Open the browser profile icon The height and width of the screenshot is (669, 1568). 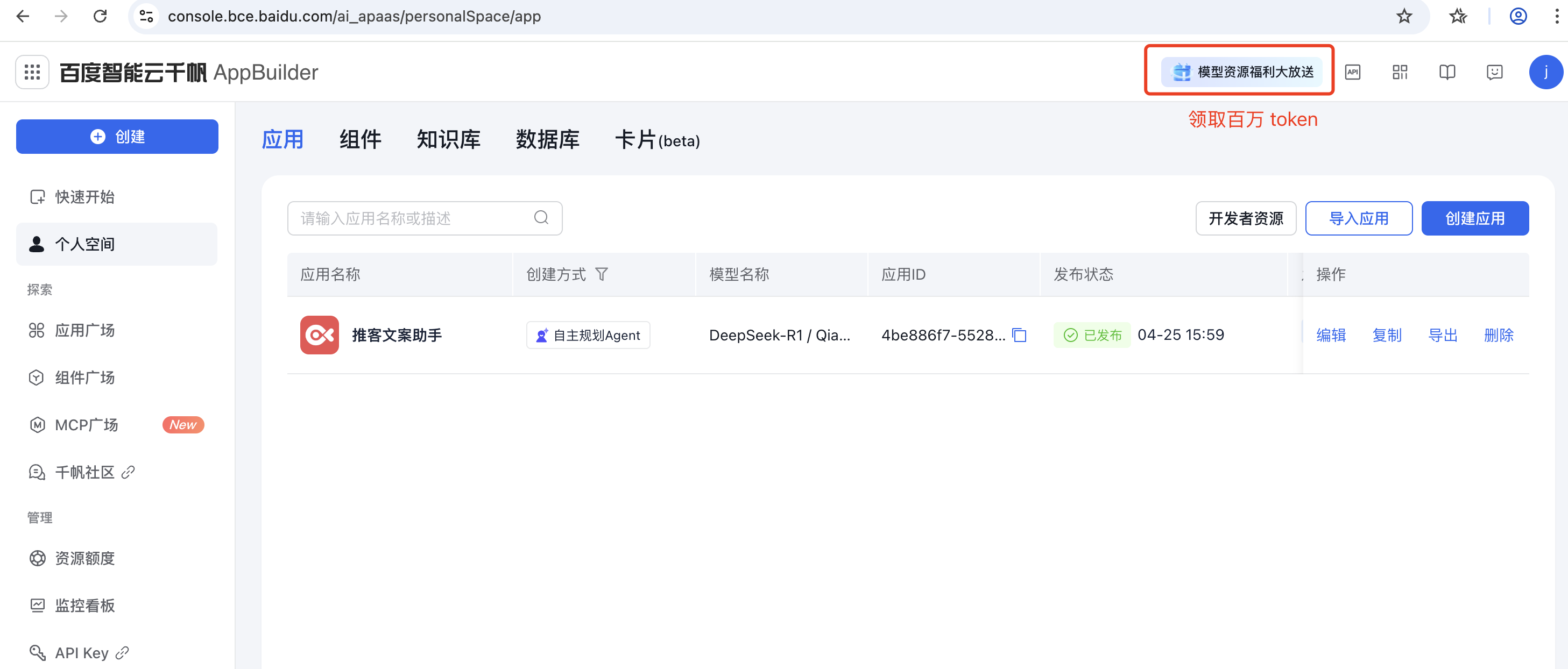[x=1518, y=17]
